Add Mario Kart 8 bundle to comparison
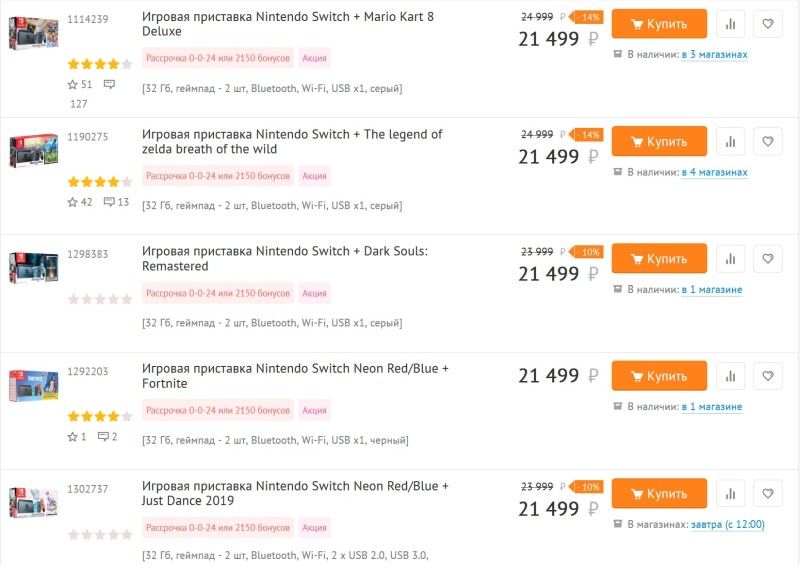Image resolution: width=800 pixels, height=574 pixels. coord(730,24)
